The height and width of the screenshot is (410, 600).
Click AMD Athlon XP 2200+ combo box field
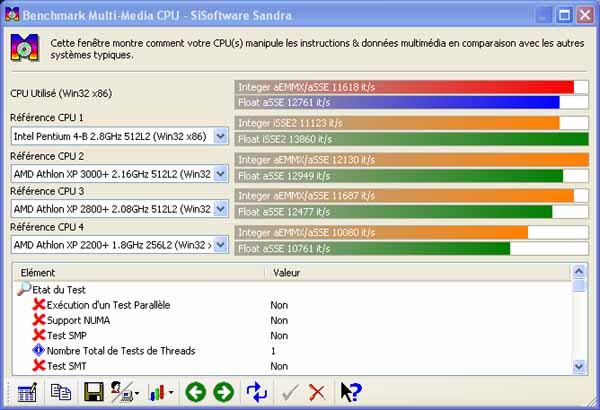click(120, 245)
